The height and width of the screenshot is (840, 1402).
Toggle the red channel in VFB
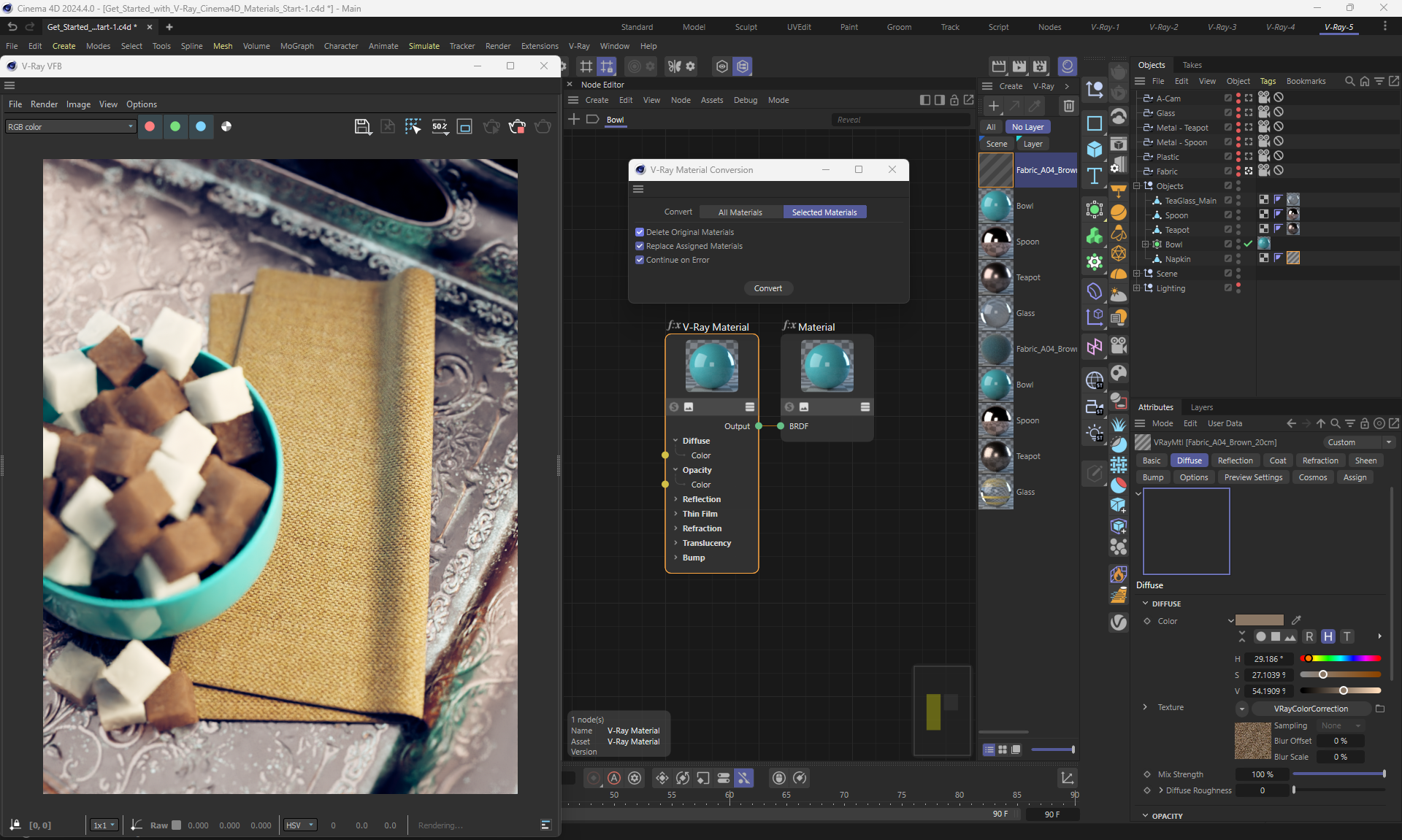coord(150,127)
